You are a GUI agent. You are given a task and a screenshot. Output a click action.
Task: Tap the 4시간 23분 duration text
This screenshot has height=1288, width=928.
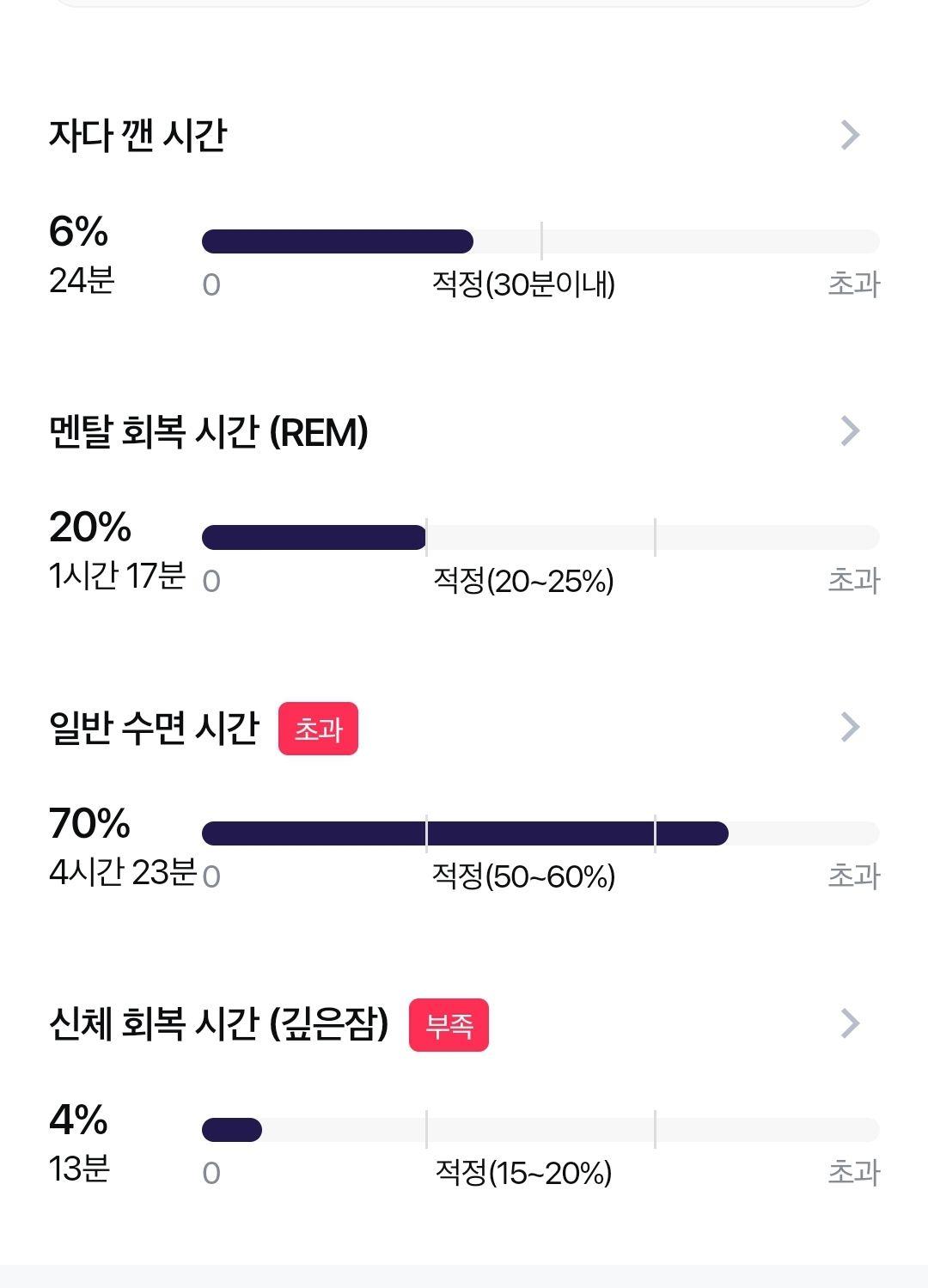point(123,871)
